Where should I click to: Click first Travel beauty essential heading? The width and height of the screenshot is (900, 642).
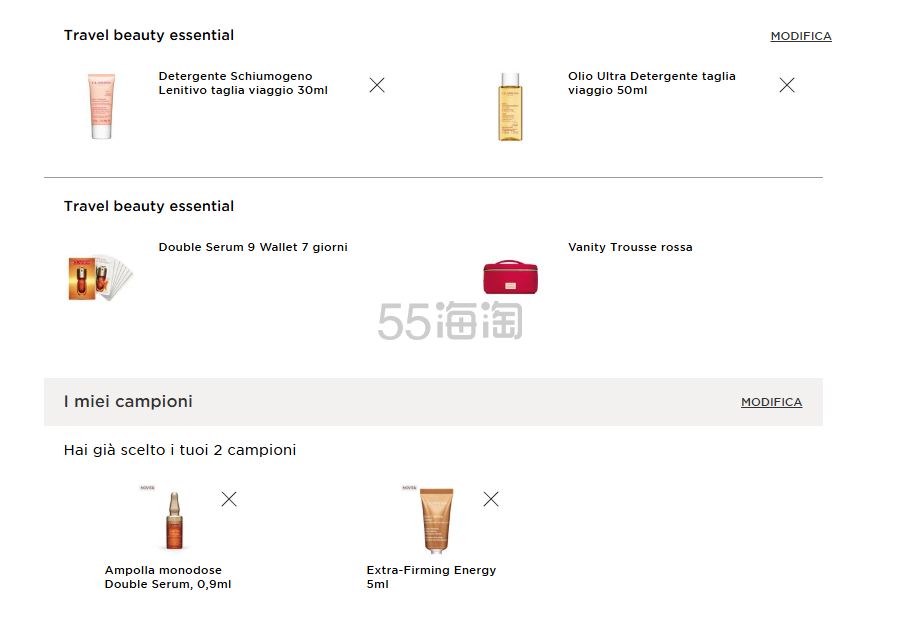click(149, 35)
